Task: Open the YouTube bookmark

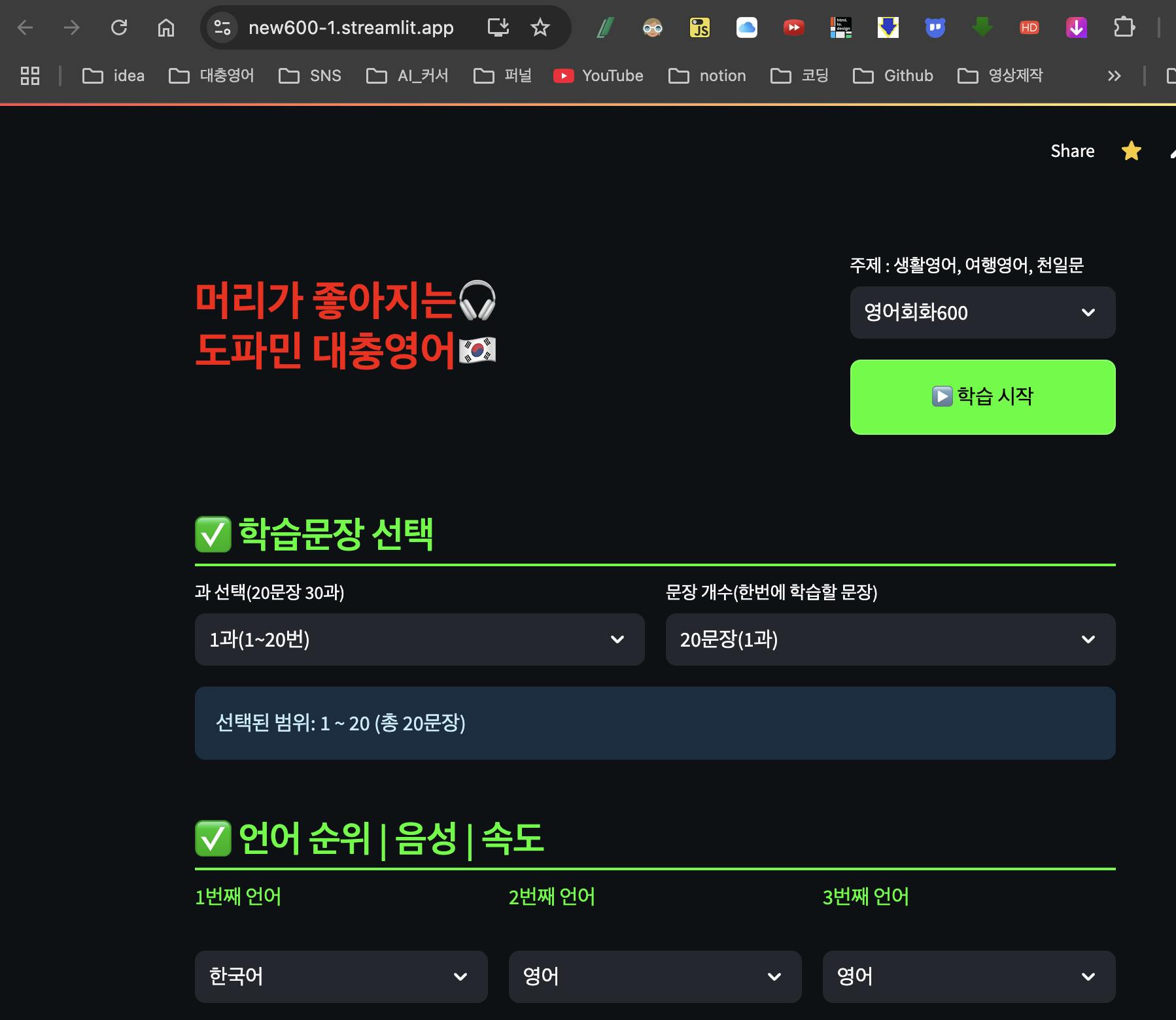Action: click(x=598, y=76)
